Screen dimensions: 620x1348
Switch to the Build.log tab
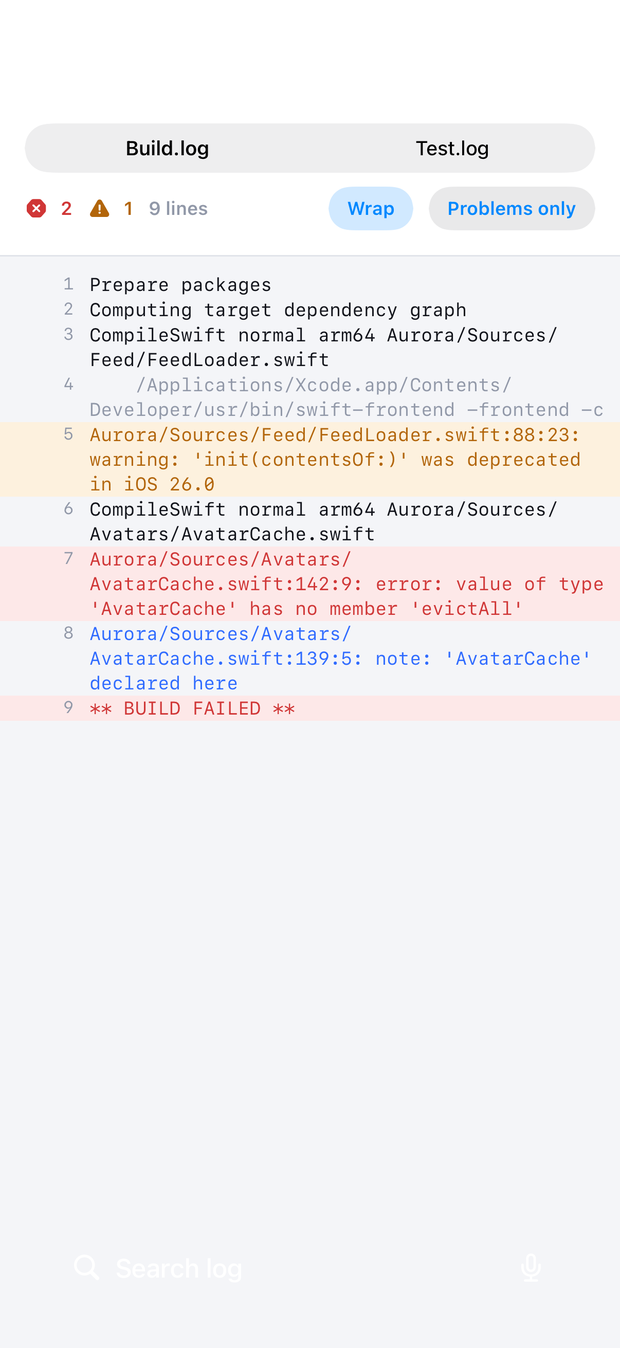click(x=167, y=148)
